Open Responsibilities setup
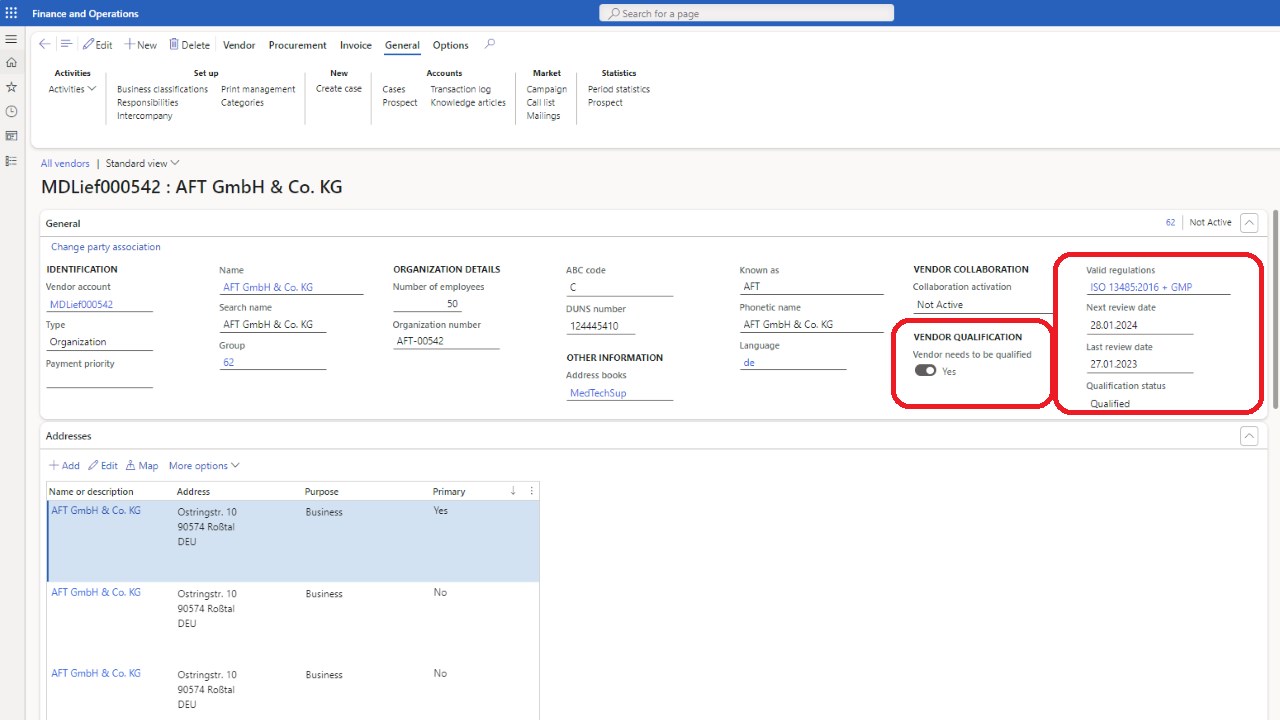The height and width of the screenshot is (720, 1280). [x=148, y=102]
